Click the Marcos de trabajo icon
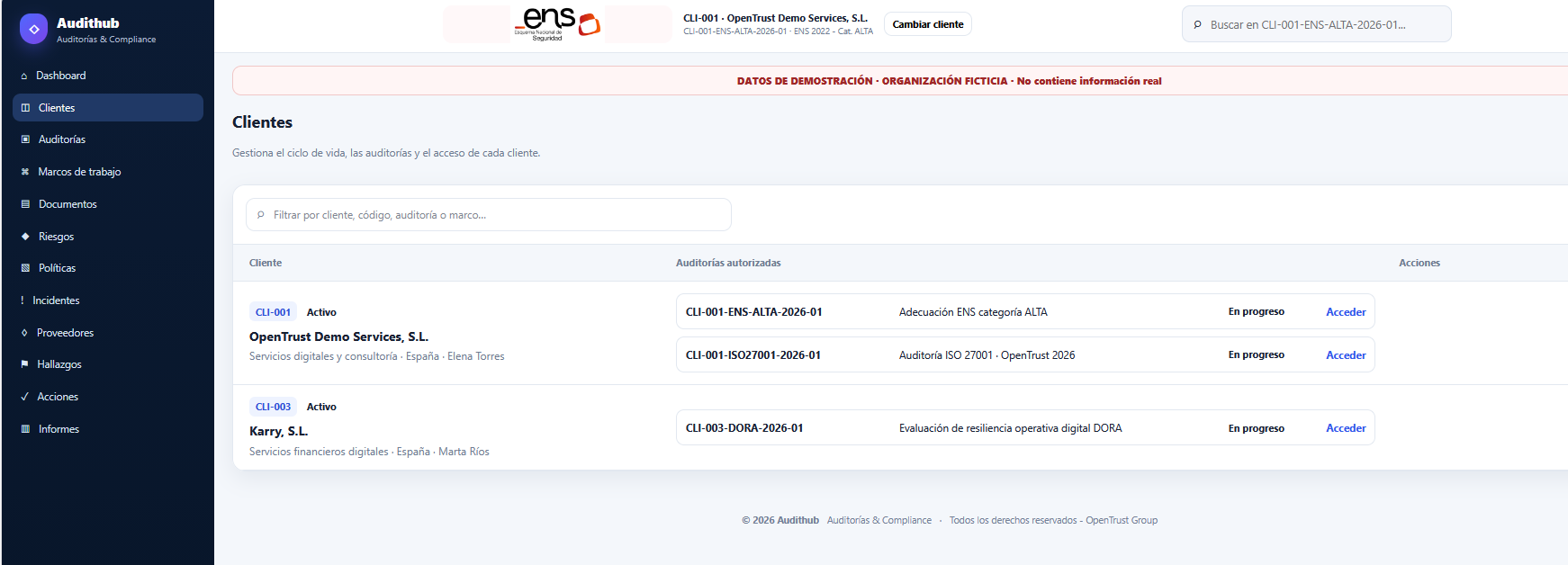This screenshot has height=565, width=1568. [x=25, y=172]
